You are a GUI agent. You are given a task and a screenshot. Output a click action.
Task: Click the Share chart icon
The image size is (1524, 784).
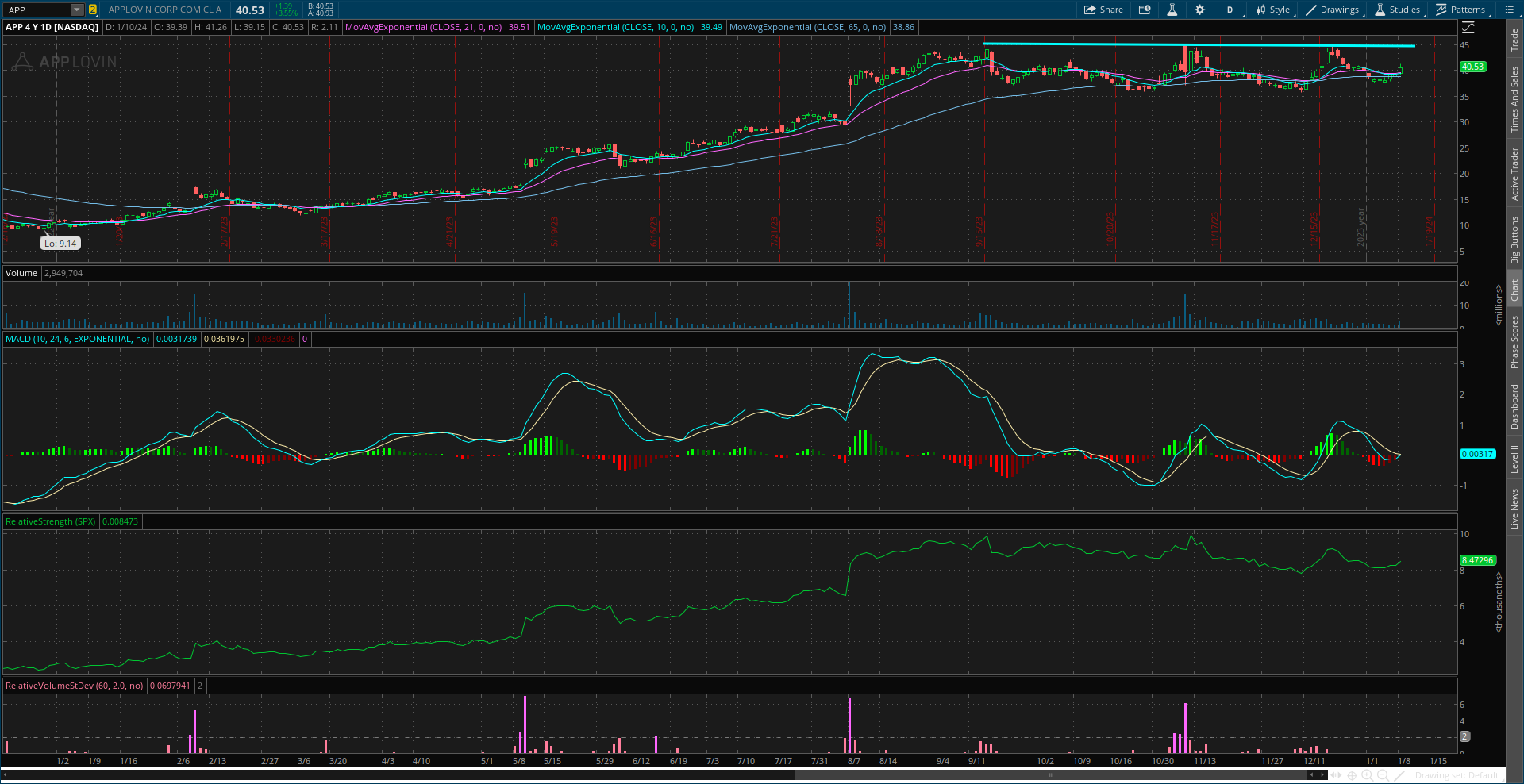[x=1103, y=10]
